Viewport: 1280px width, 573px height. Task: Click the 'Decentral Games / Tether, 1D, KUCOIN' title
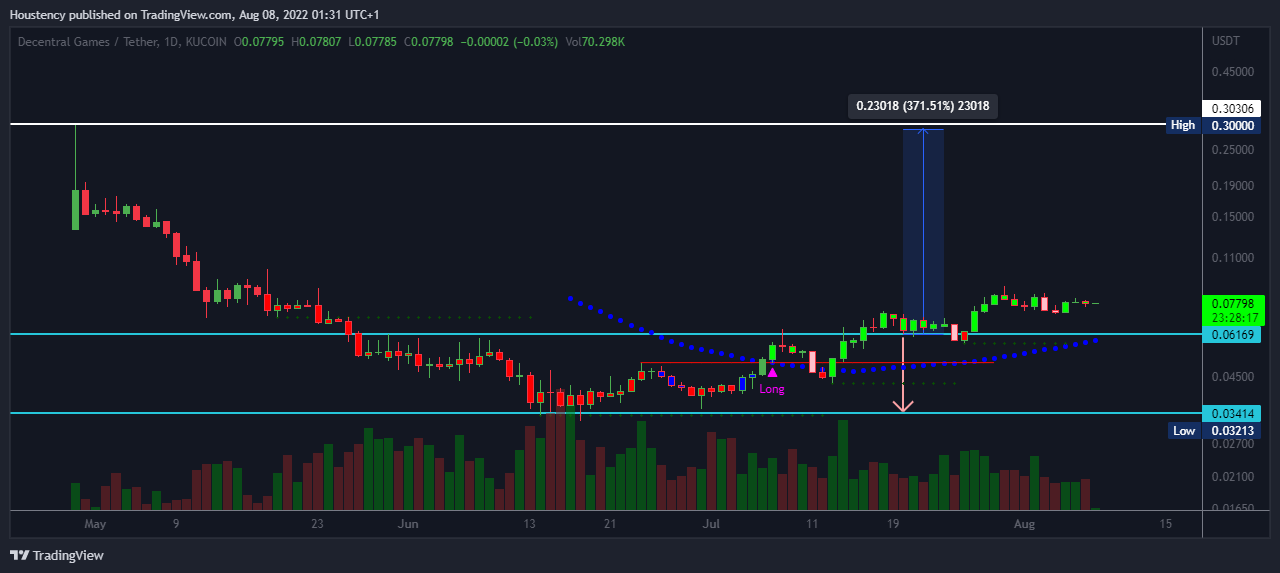[x=122, y=42]
